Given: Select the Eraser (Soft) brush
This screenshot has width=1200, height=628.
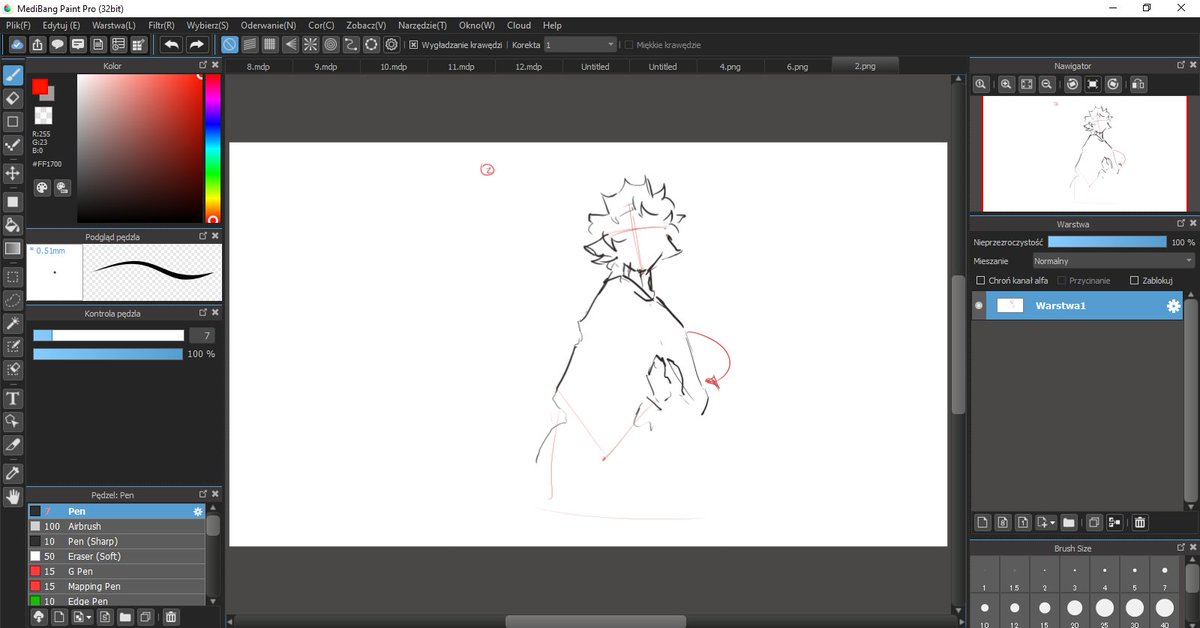Looking at the screenshot, I should [117, 556].
